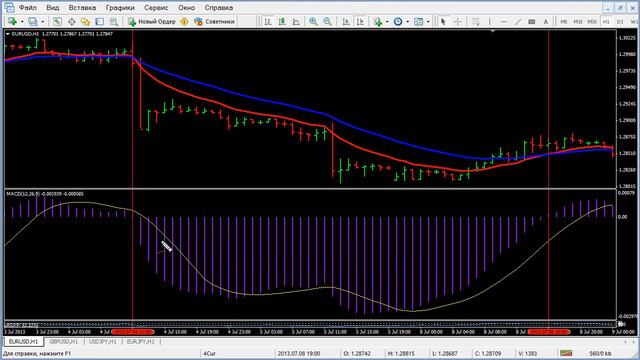640x360 pixels.
Task: Show the Market Watch panel
Action: click(57, 22)
